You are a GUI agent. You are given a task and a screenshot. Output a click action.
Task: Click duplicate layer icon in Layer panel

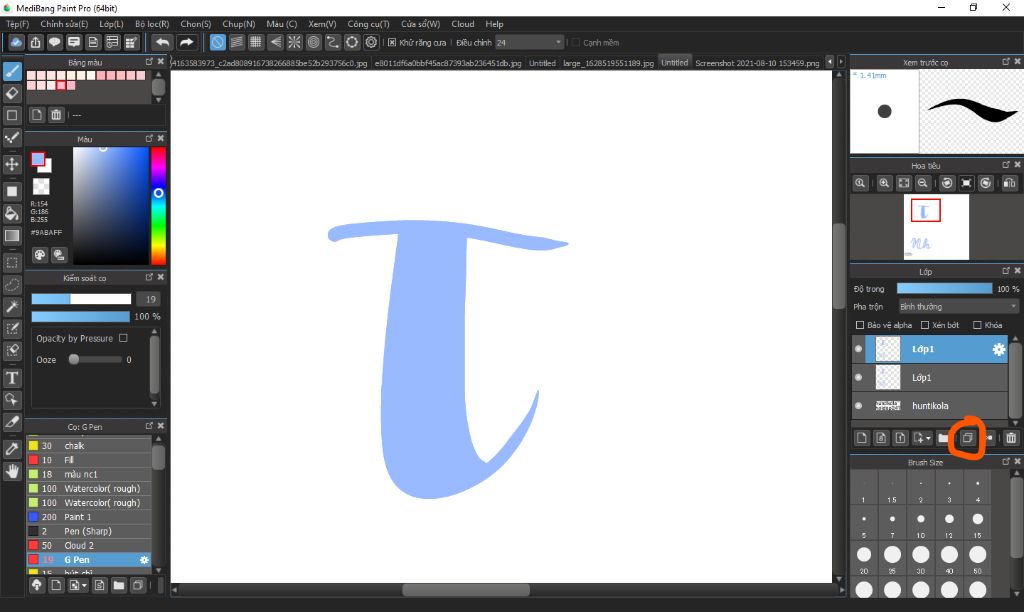pos(967,438)
